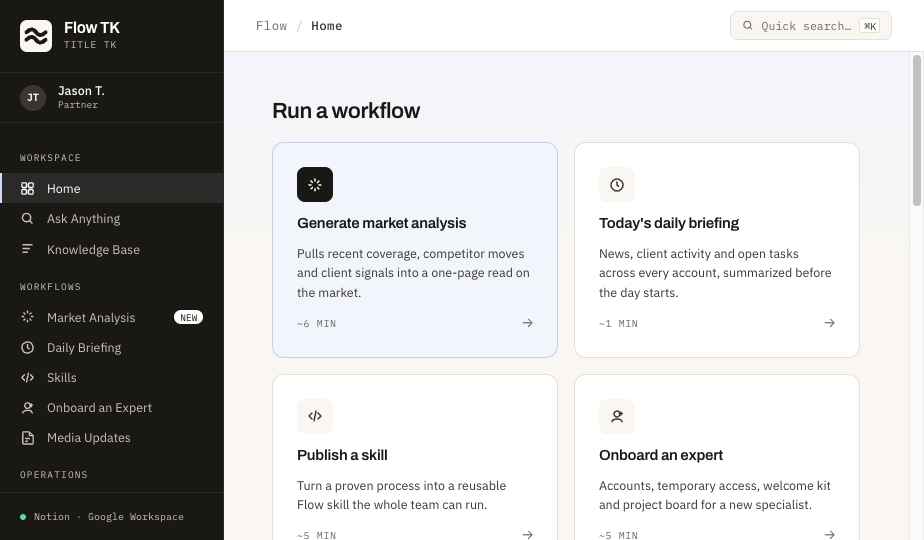Open Market Analysis workflow in sidebar
Screen dimensions: 924x540
tap(112, 317)
